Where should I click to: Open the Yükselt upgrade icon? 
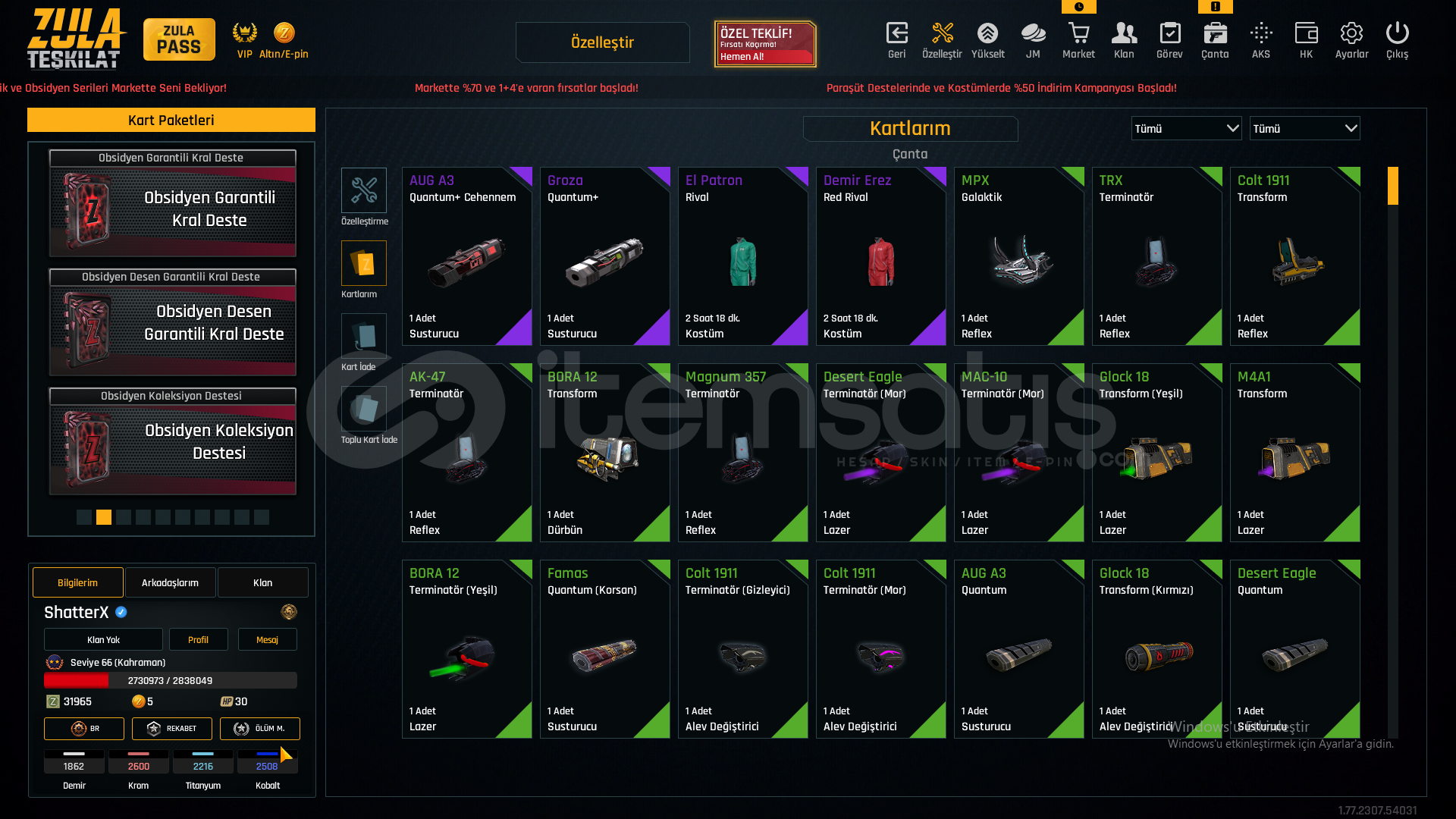coord(987,33)
